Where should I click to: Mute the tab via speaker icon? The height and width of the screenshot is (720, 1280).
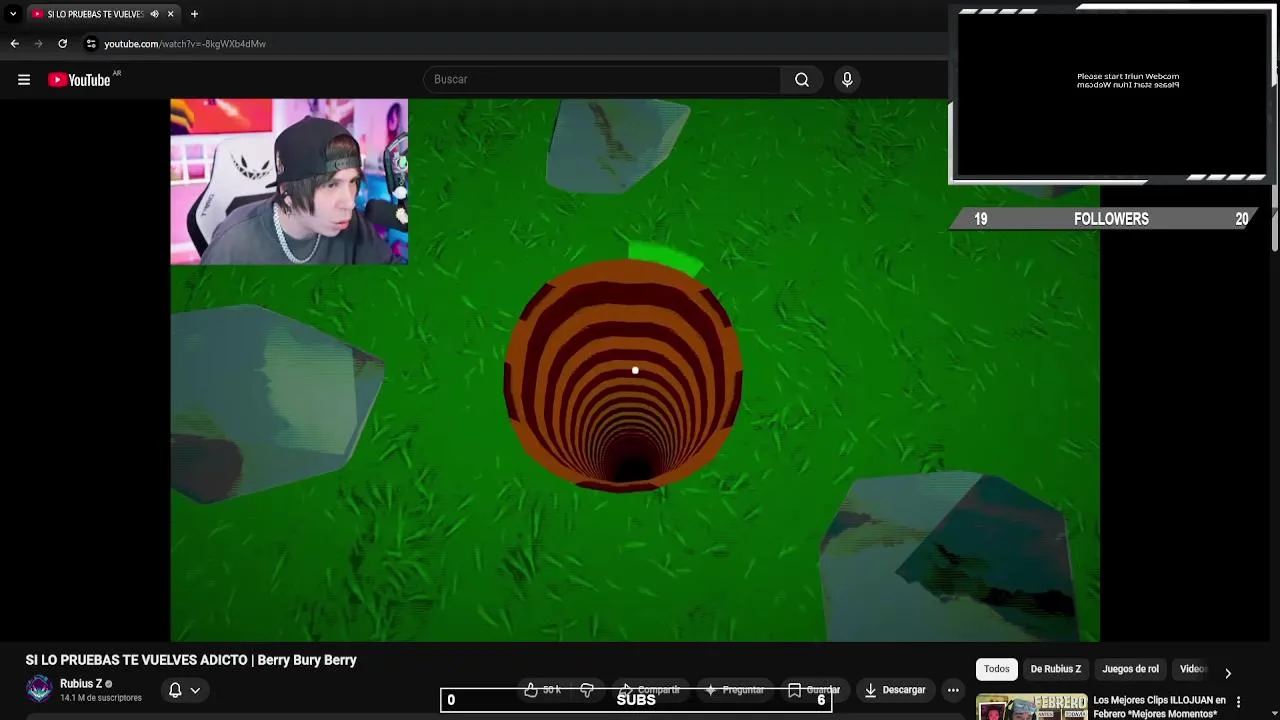point(154,14)
